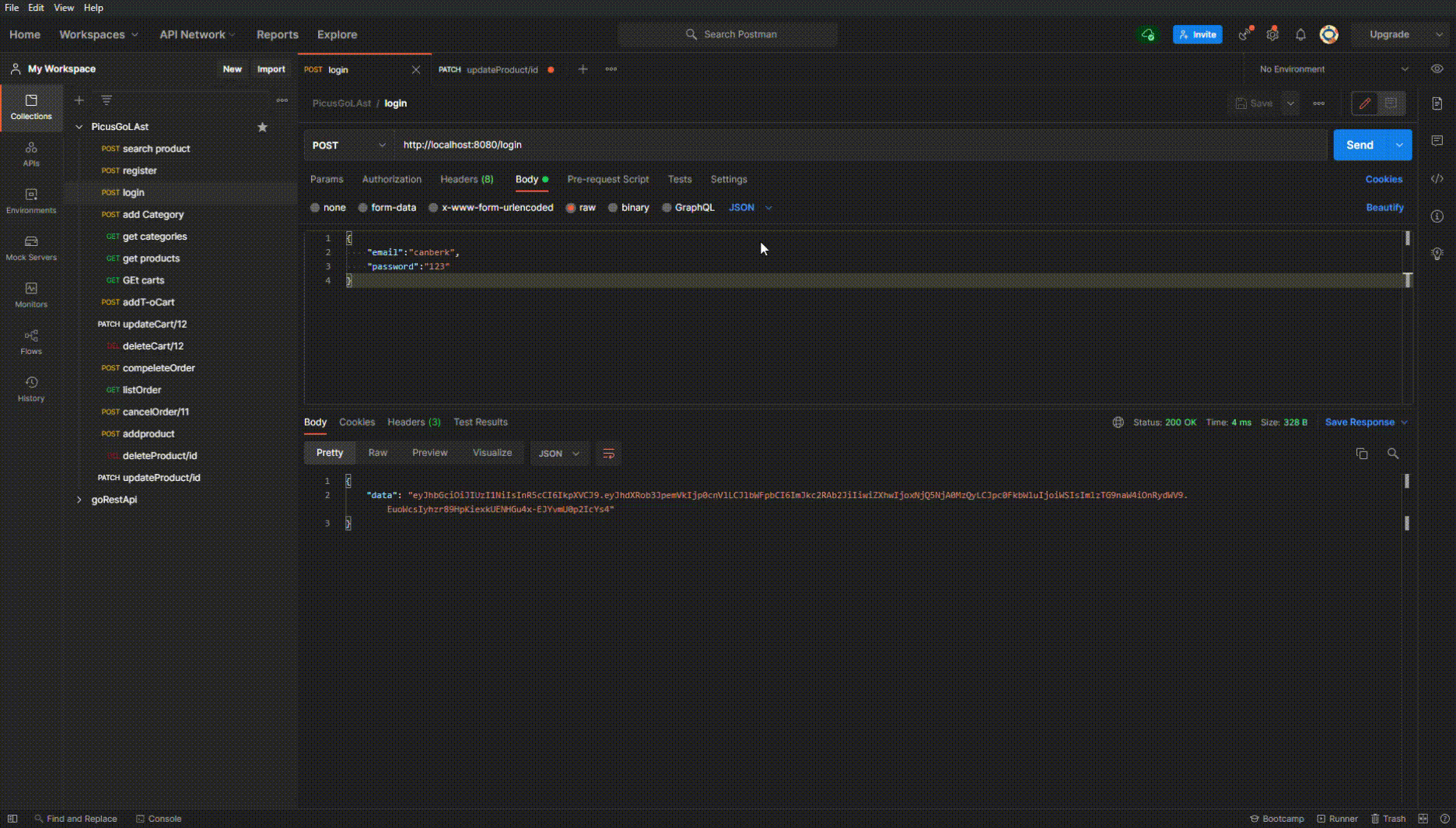Open the Environments sidebar panel
Image resolution: width=1456 pixels, height=828 pixels.
pyautogui.click(x=31, y=201)
